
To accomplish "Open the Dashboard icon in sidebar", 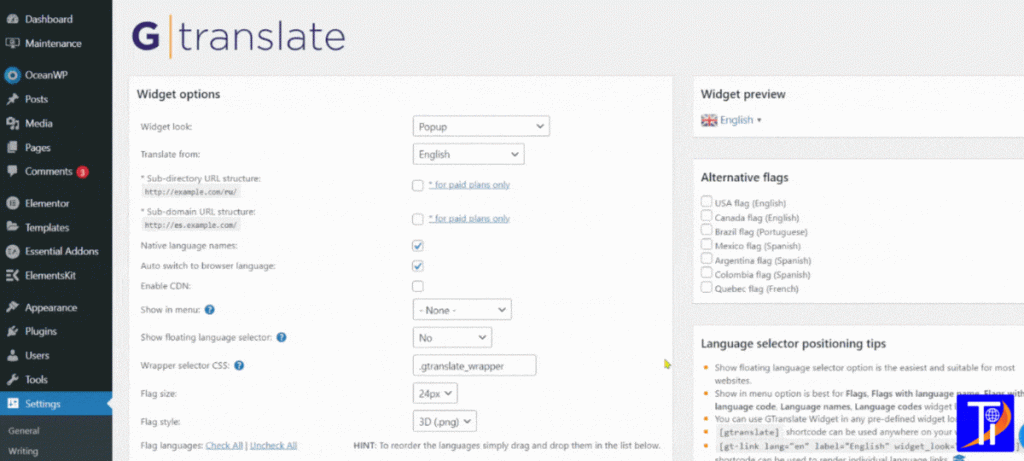I will [12, 20].
